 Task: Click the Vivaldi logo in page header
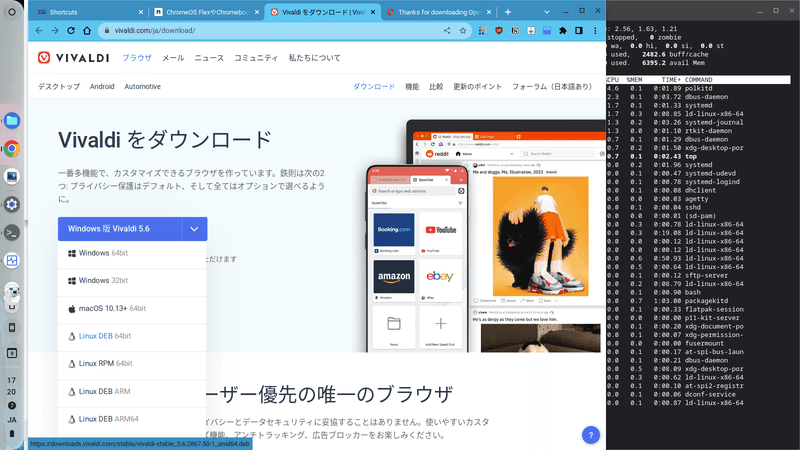pos(73,58)
